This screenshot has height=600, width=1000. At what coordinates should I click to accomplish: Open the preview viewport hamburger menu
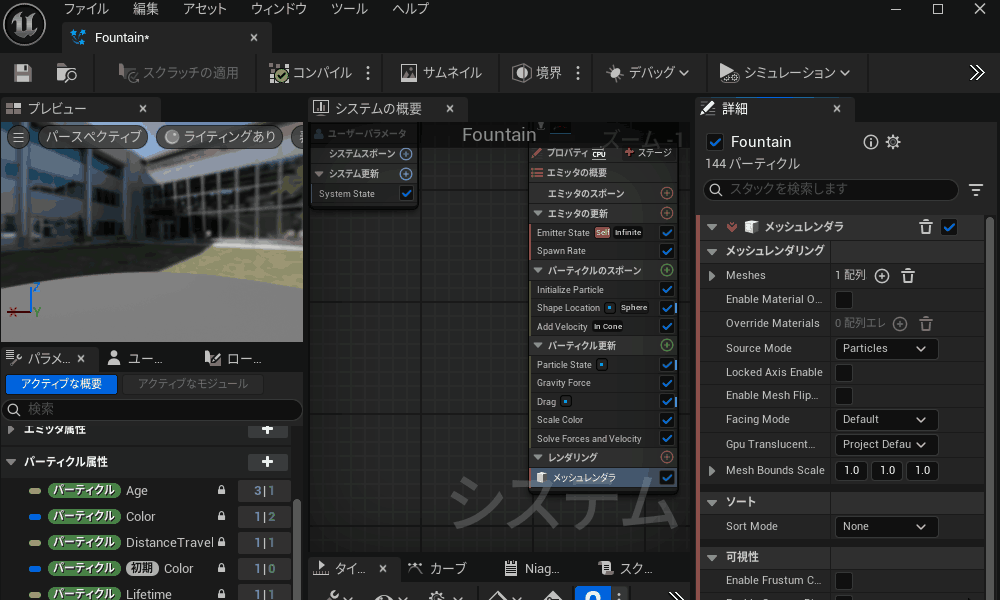19,137
